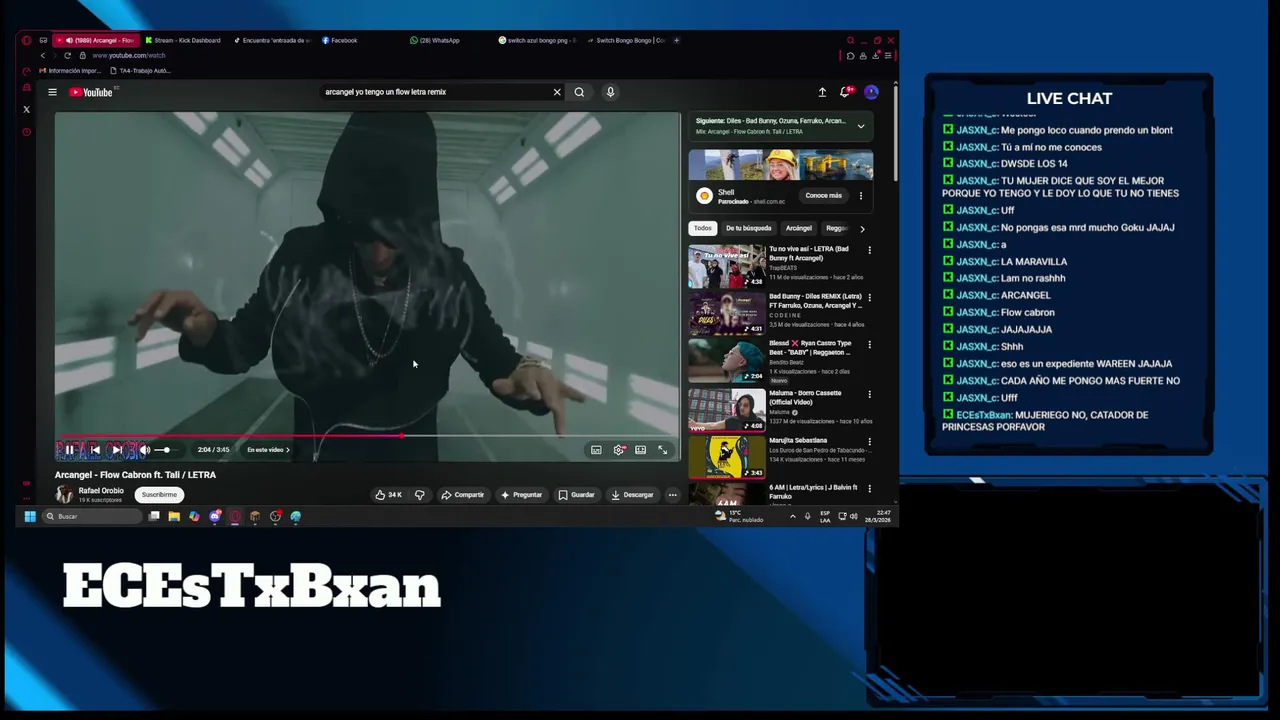Image resolution: width=1280 pixels, height=720 pixels.
Task: Open the YouTube account avatar
Action: pyautogui.click(x=871, y=92)
